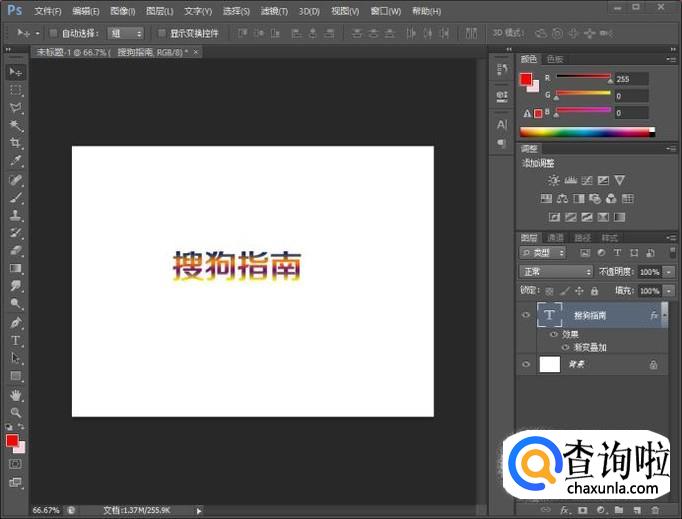Select the Magic Wand tool
Image resolution: width=682 pixels, height=519 pixels.
pos(16,125)
